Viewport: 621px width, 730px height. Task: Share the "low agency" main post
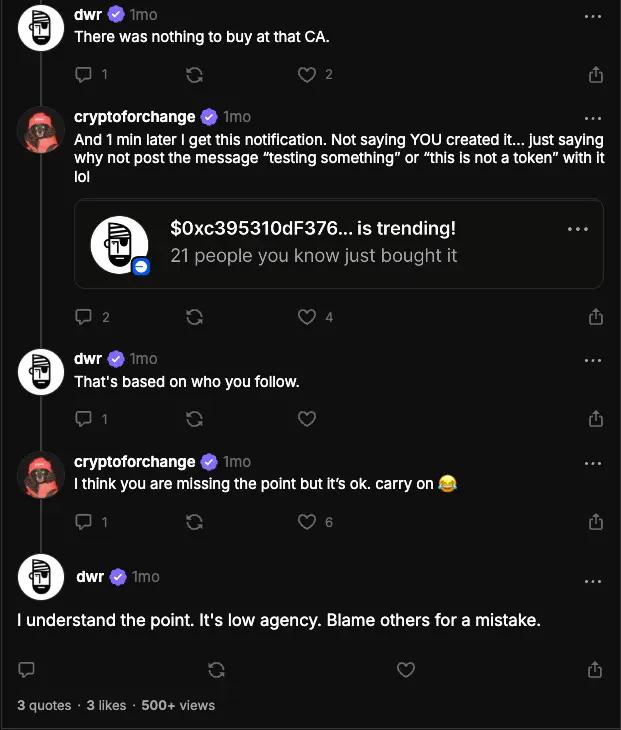tap(595, 669)
